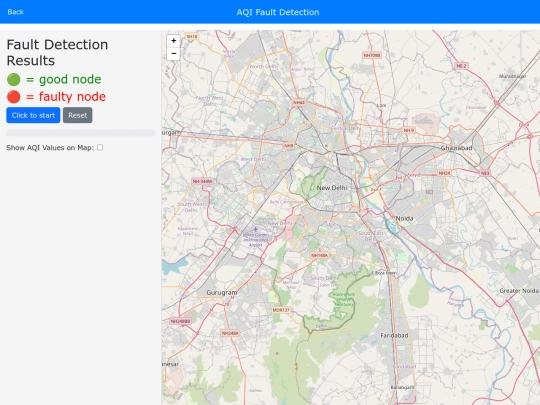Click the '= good node' legend text

pos(64,80)
